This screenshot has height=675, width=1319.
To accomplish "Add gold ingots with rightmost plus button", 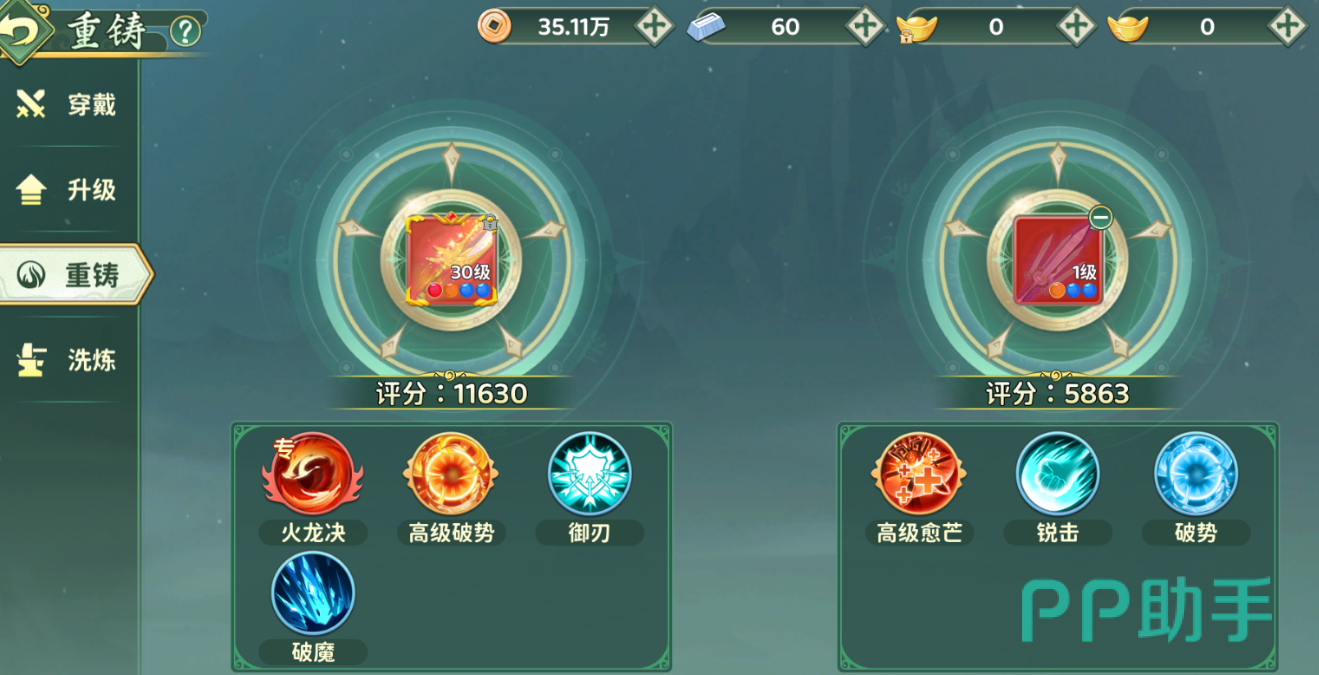I will [x=1287, y=26].
